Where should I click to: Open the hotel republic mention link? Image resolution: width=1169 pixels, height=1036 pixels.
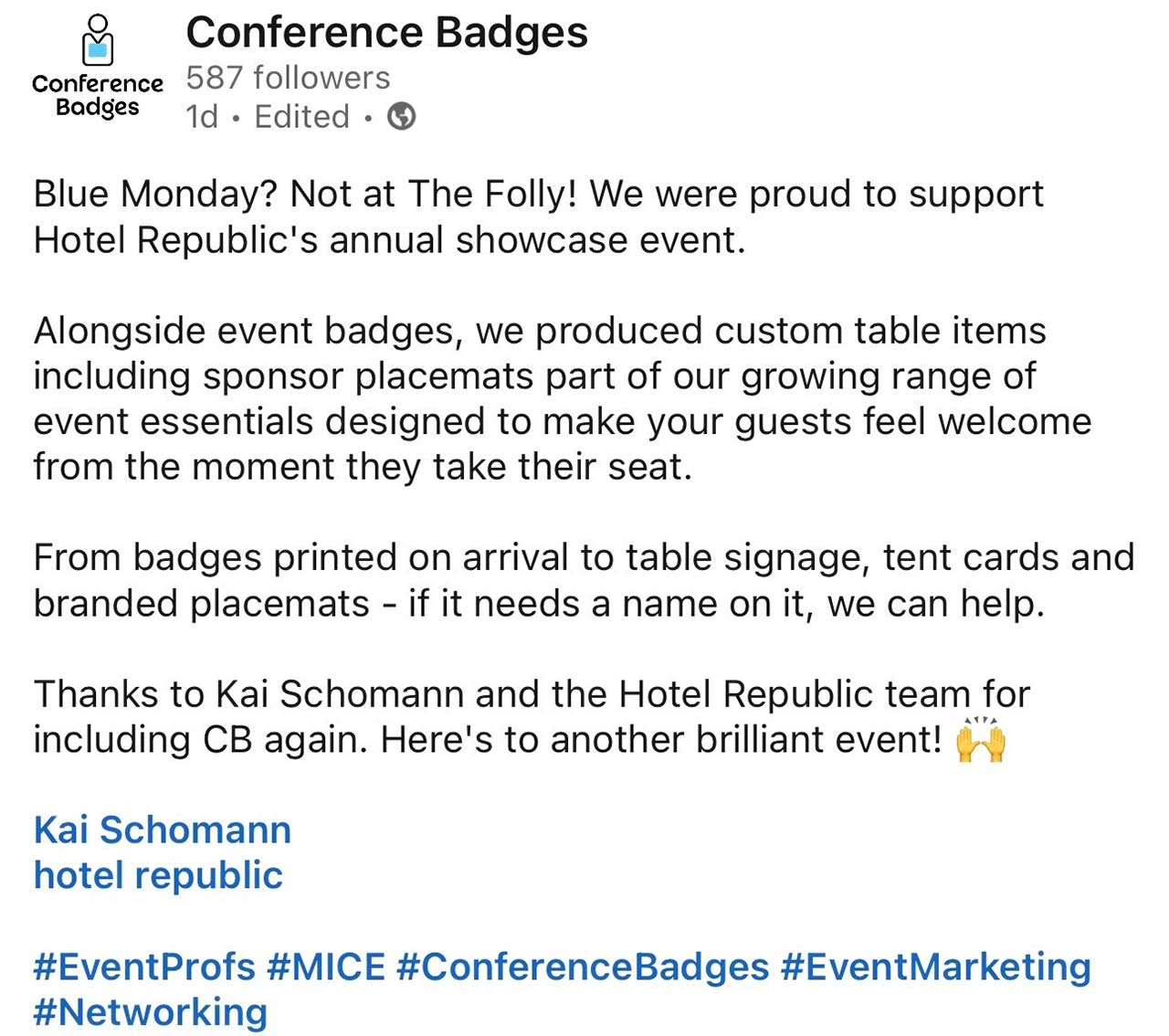click(x=158, y=875)
